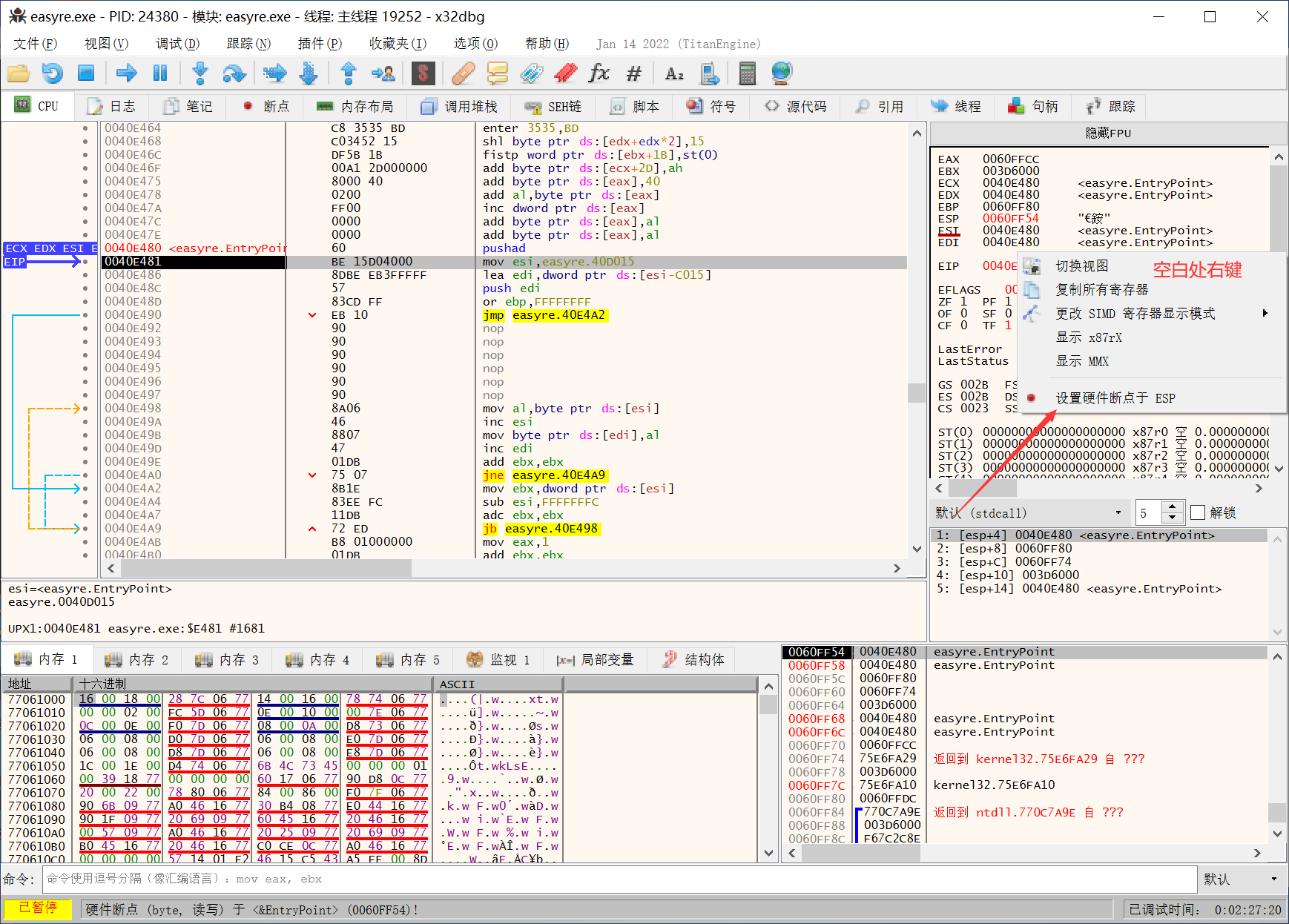Switch to the 内存布局 tab
Image resolution: width=1289 pixels, height=924 pixels.
pyautogui.click(x=355, y=107)
